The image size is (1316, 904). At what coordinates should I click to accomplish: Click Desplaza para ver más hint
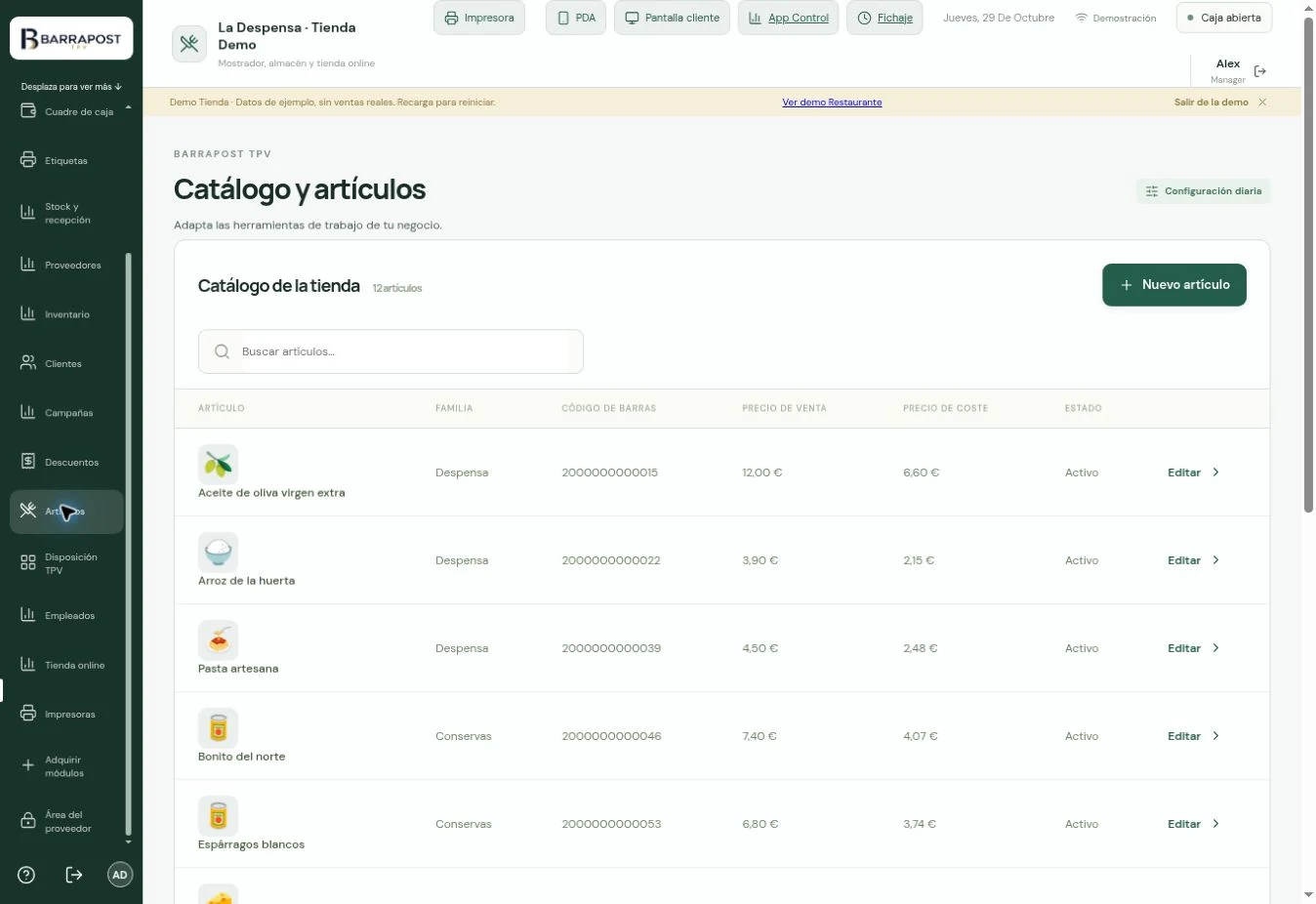tap(71, 87)
